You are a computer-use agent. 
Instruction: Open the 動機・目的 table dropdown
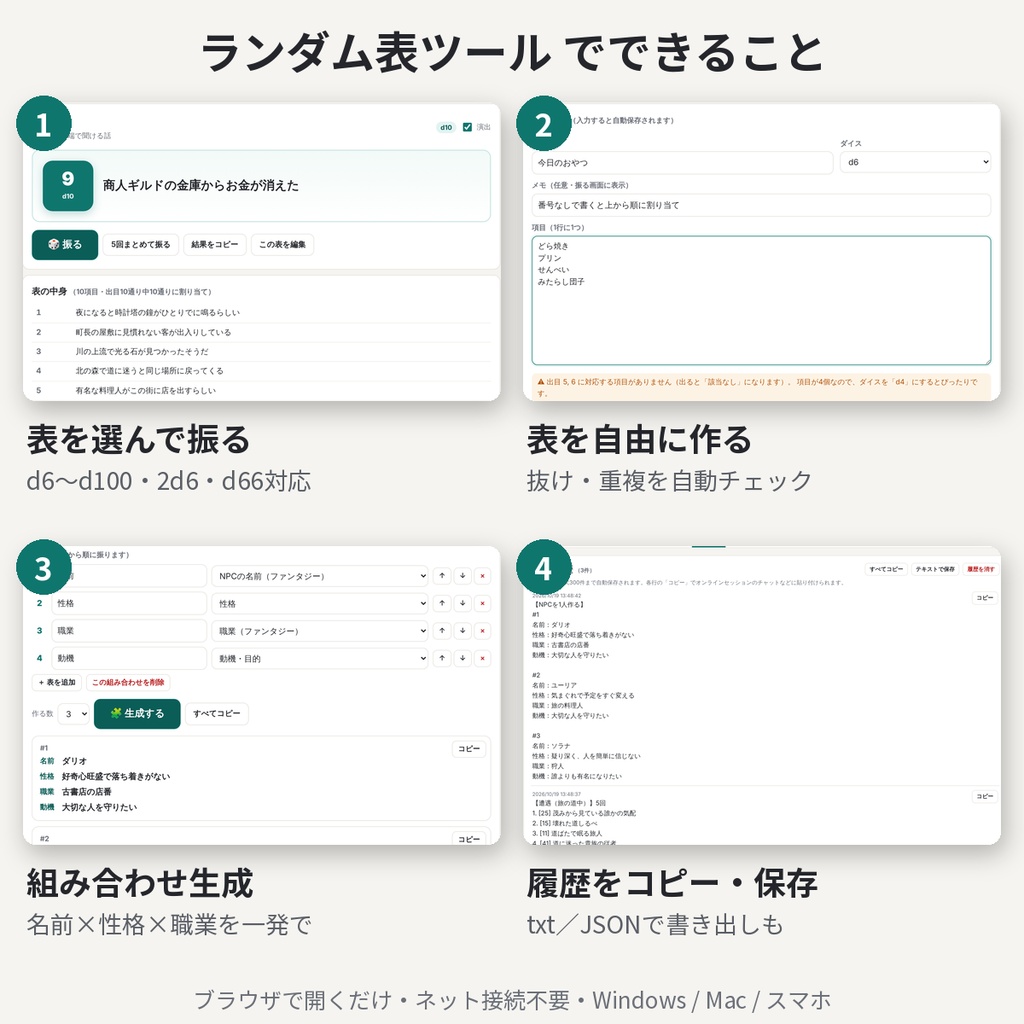point(320,658)
